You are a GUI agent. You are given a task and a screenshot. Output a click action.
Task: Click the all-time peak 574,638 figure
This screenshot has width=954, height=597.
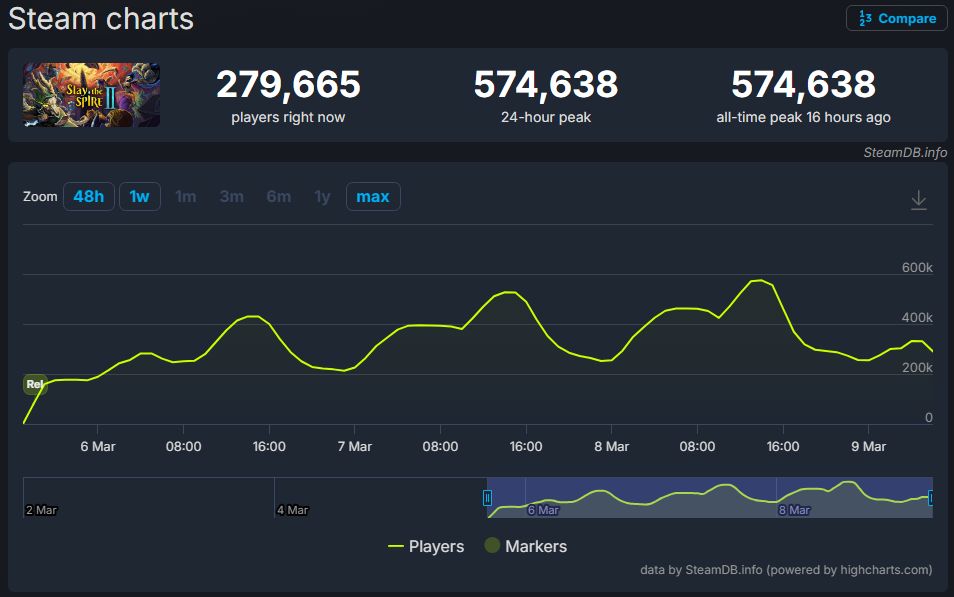803,85
